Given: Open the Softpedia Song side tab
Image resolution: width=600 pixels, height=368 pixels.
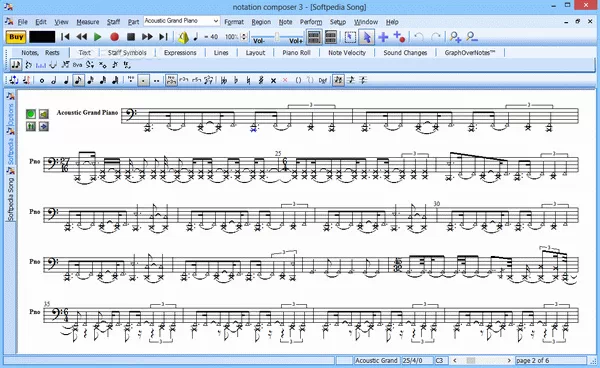Looking at the screenshot, I should pos(11,199).
